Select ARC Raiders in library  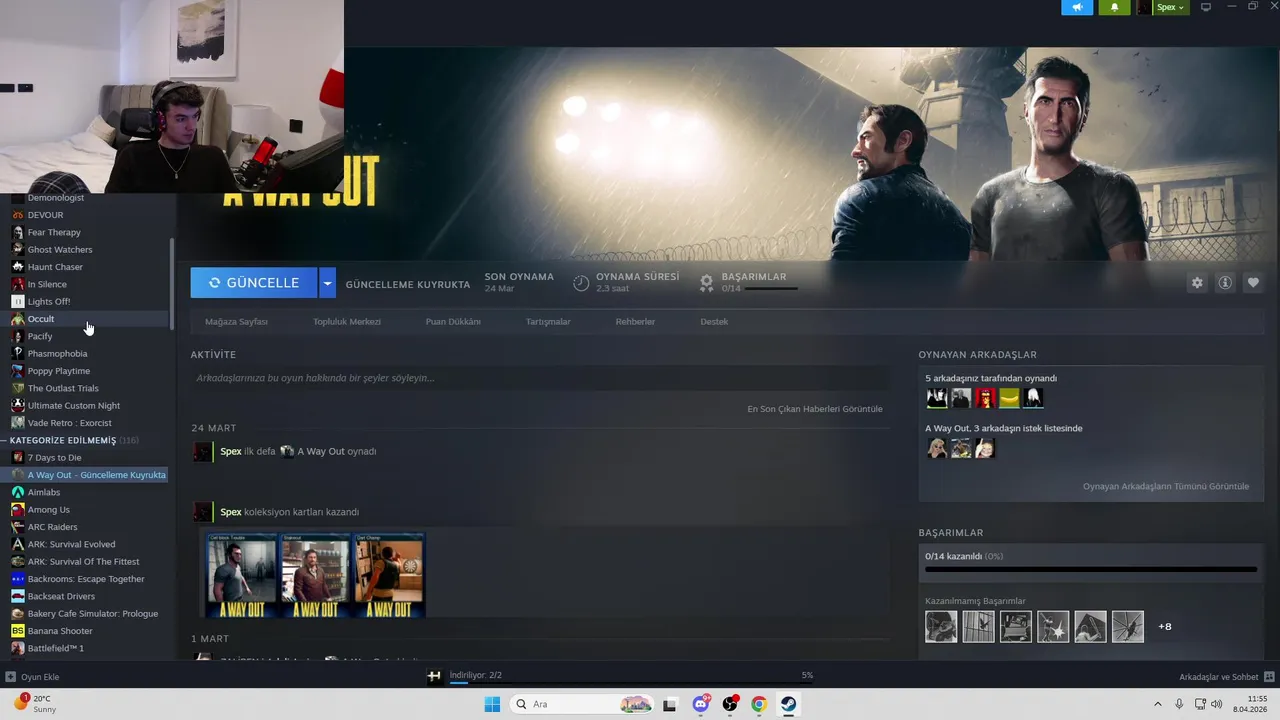click(x=52, y=527)
